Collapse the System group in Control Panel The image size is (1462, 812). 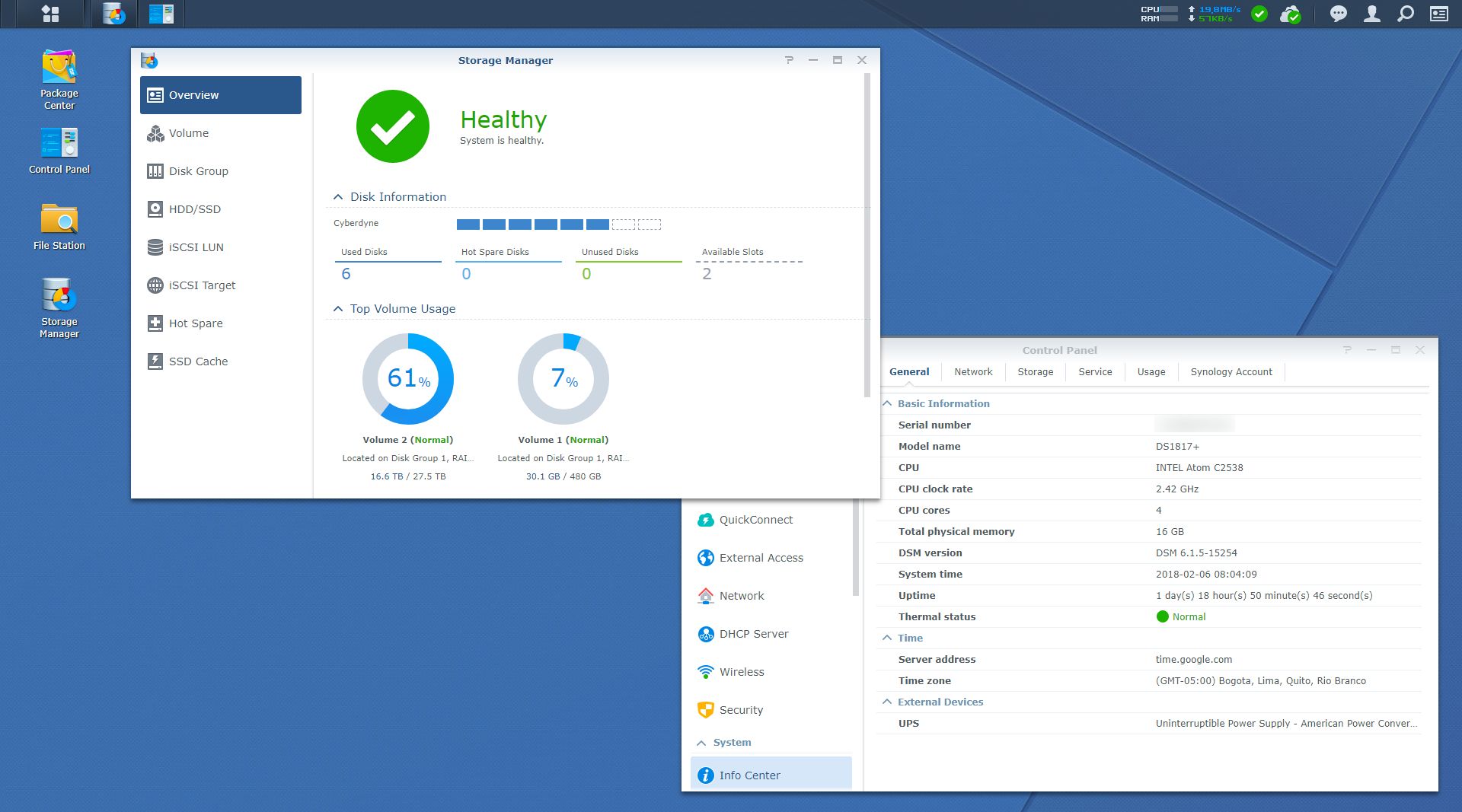[701, 743]
